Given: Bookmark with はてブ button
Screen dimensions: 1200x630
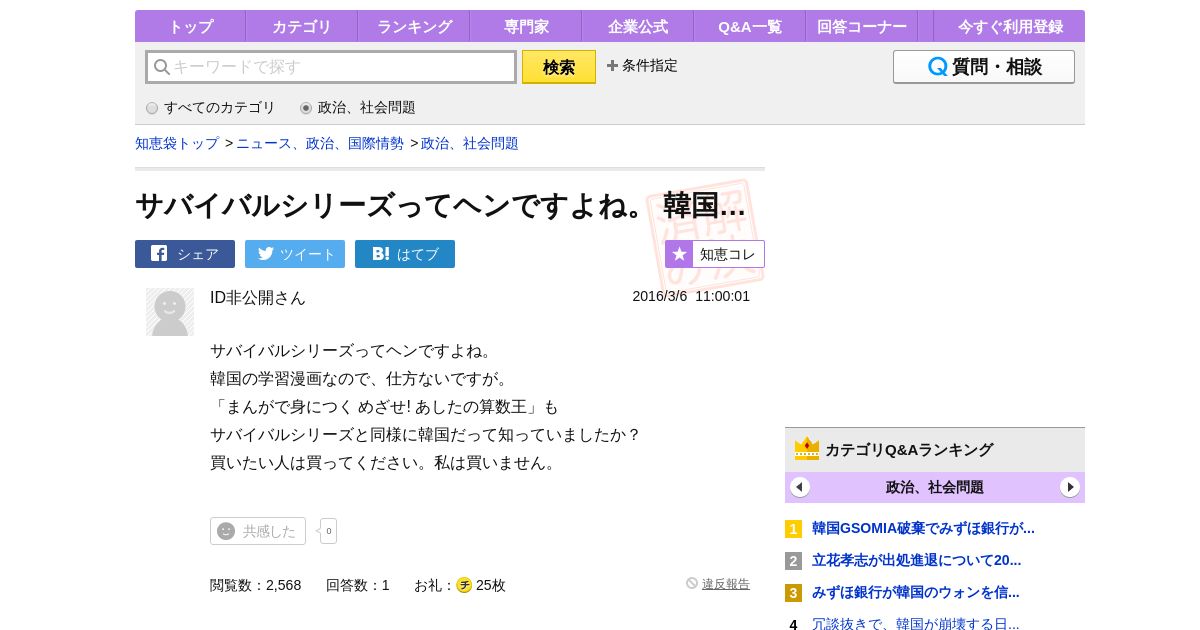Looking at the screenshot, I should (x=405, y=254).
